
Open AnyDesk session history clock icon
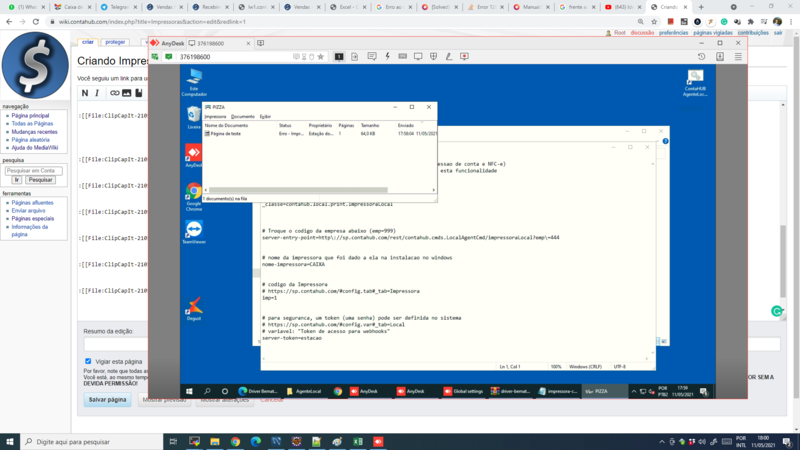[x=702, y=57]
